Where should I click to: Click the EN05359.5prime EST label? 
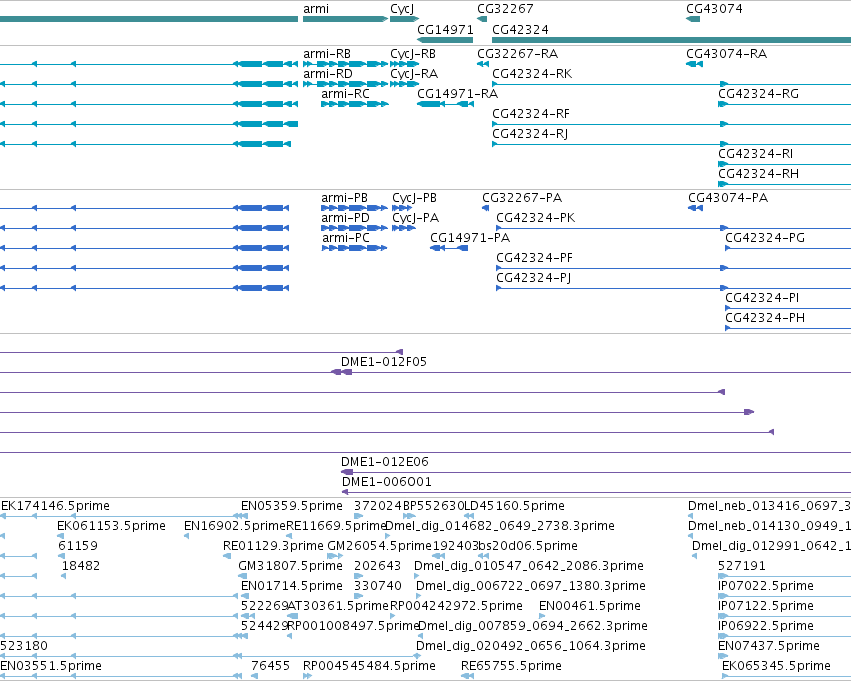pos(291,506)
